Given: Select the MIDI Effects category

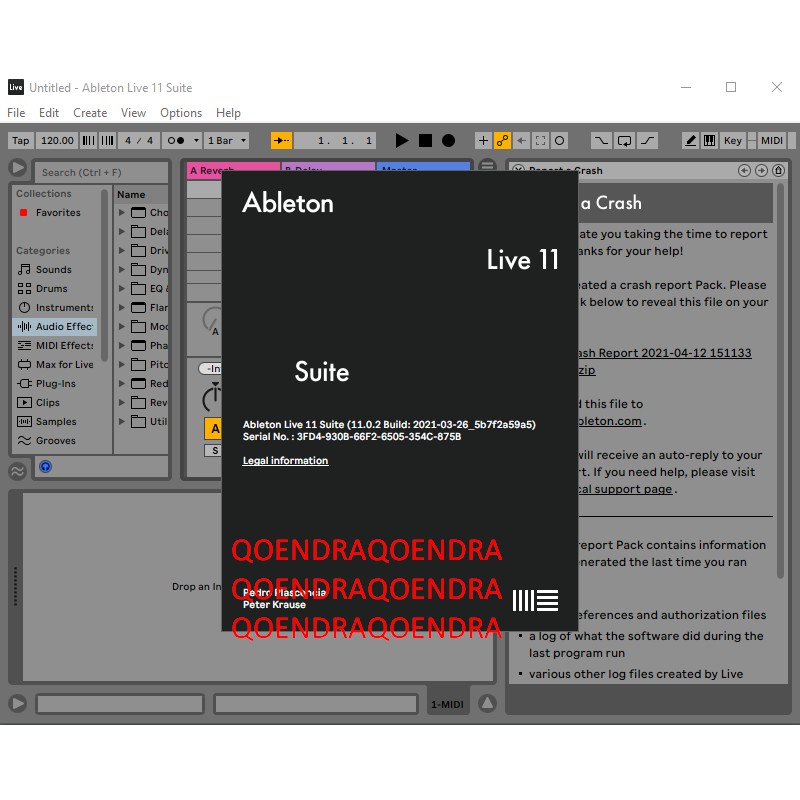Looking at the screenshot, I should 56,345.
